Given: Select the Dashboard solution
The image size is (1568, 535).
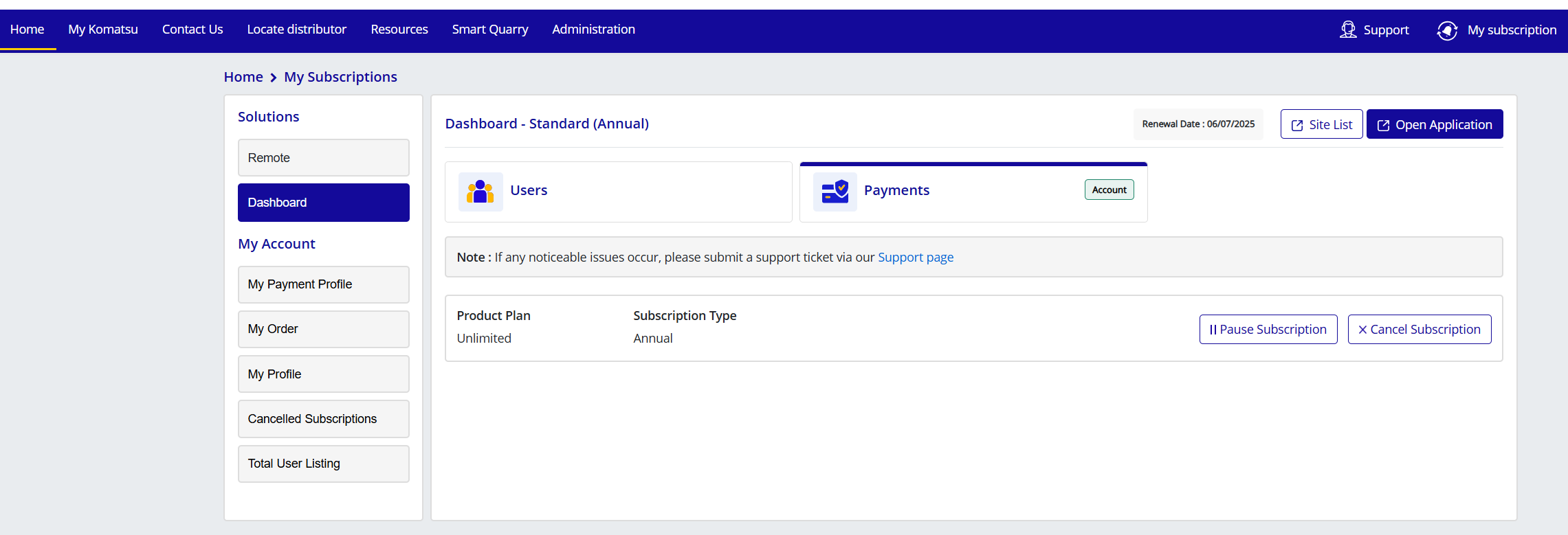Looking at the screenshot, I should click(x=324, y=203).
